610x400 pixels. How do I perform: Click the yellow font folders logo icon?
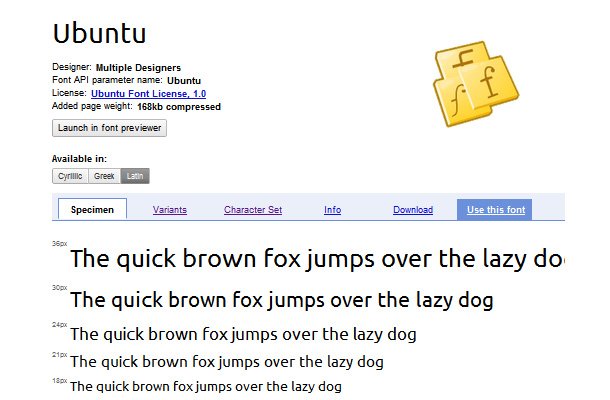476,84
